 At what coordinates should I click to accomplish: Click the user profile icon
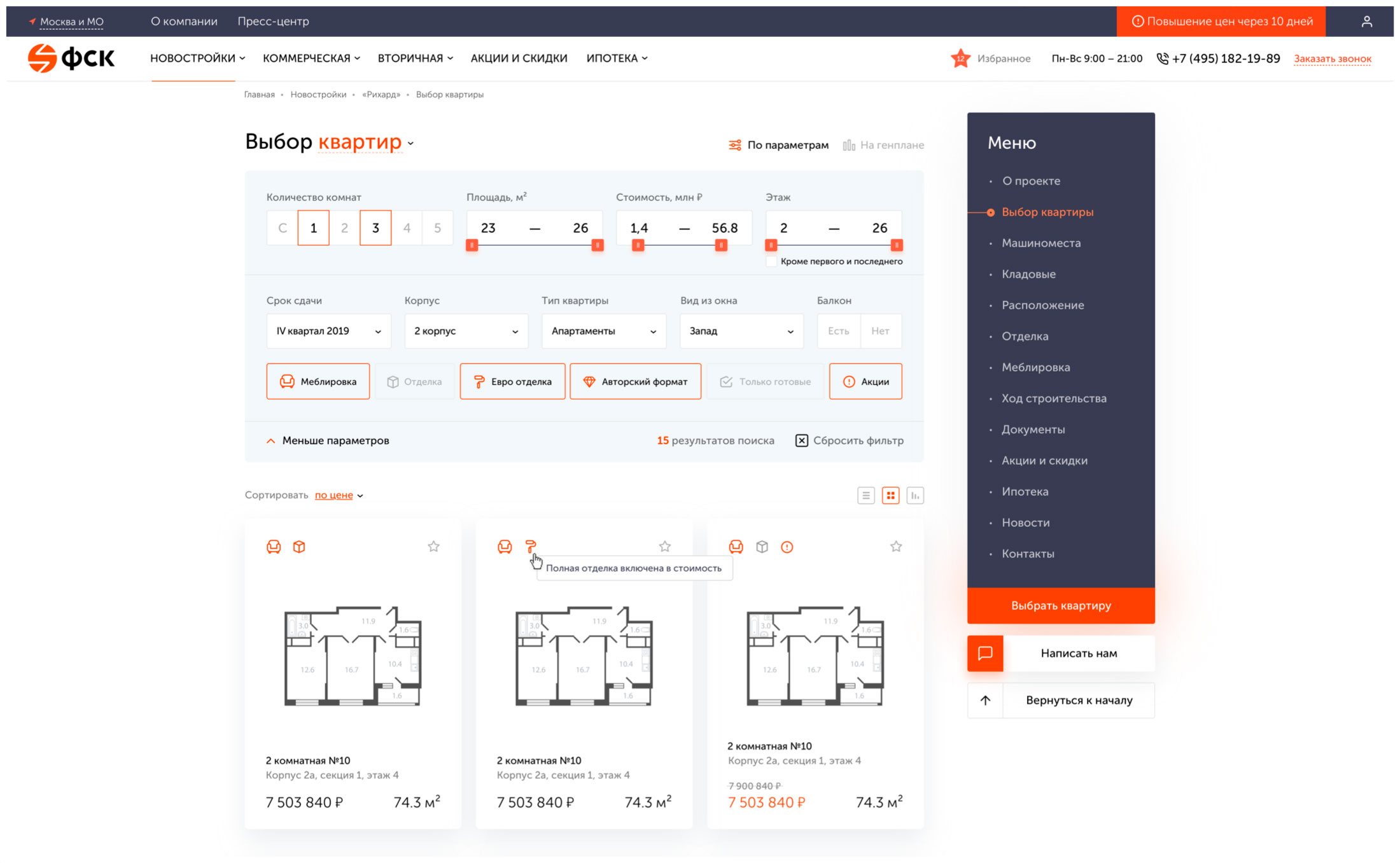coord(1366,22)
